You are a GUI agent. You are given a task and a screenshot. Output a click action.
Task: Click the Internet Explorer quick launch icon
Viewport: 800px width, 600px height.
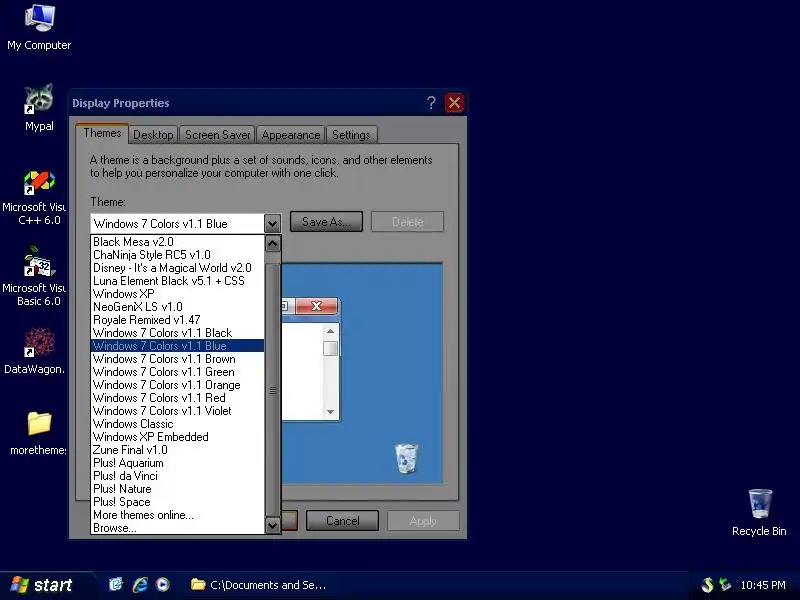[140, 585]
